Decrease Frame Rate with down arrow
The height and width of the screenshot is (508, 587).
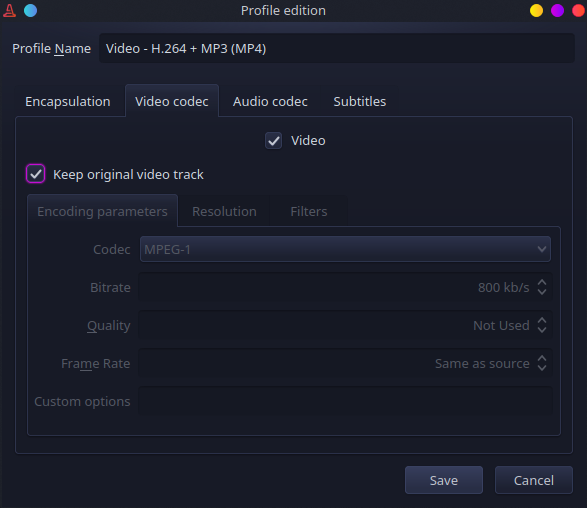tap(542, 368)
